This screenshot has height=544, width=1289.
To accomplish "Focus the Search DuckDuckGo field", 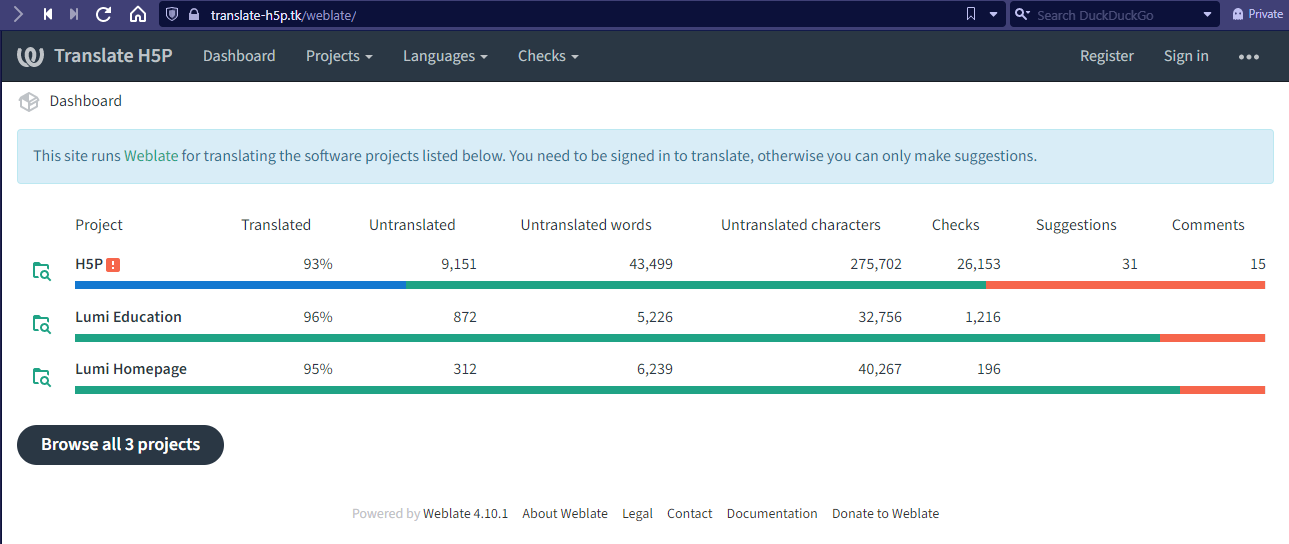I will (1115, 14).
